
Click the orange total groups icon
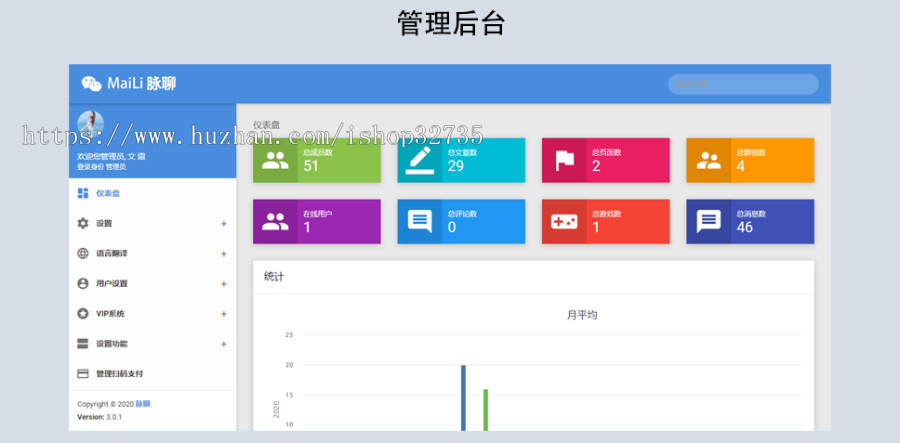[x=708, y=161]
